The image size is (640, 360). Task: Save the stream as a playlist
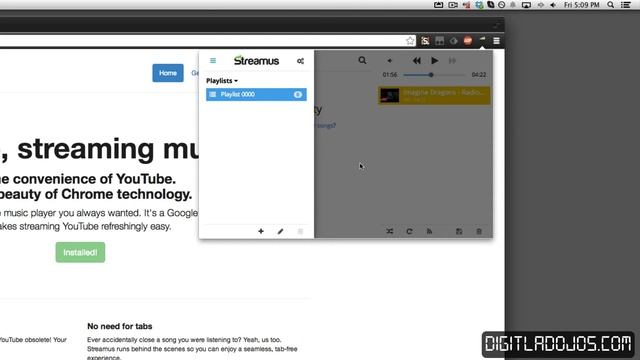[x=459, y=231]
